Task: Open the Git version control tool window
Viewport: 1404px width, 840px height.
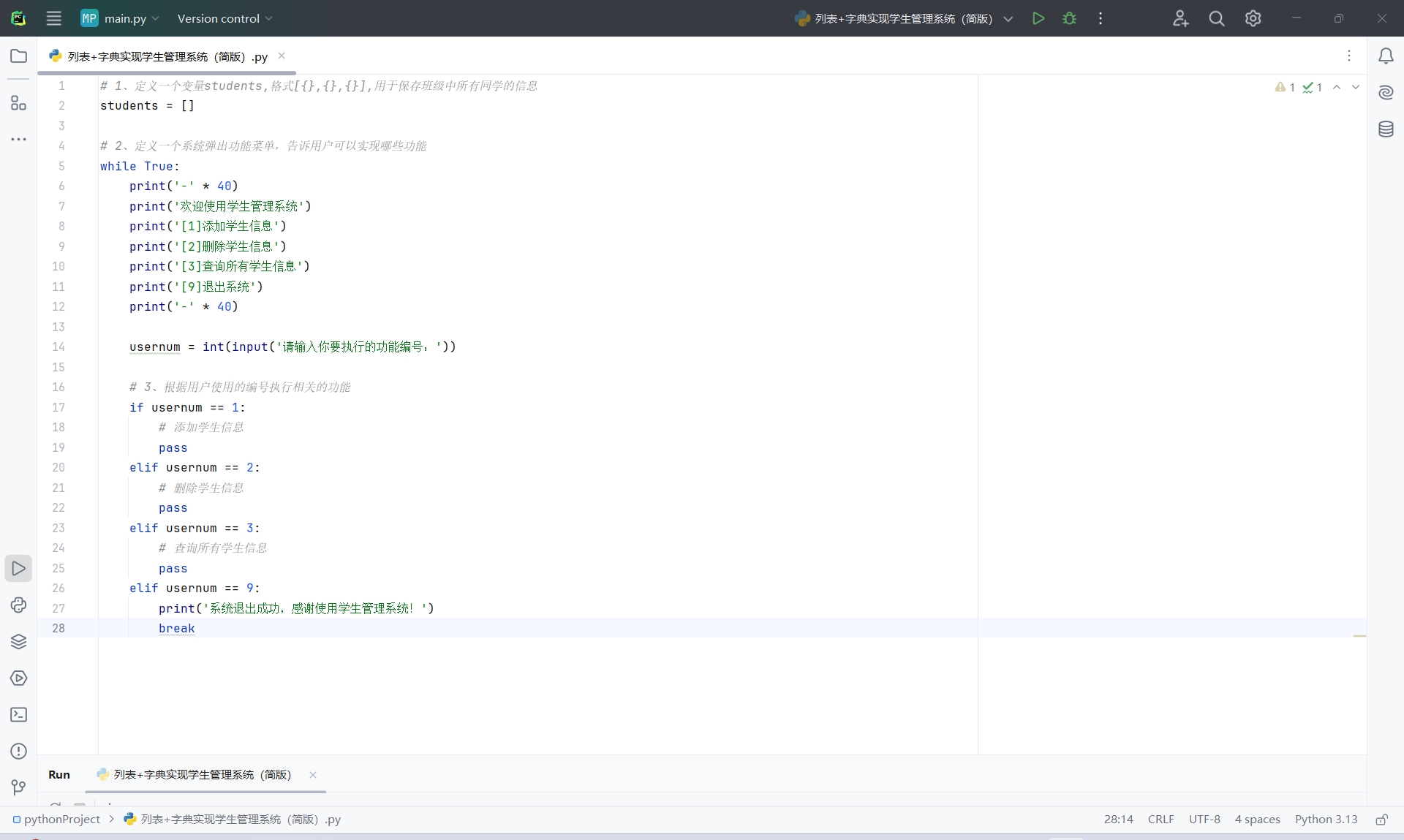Action: (19, 787)
